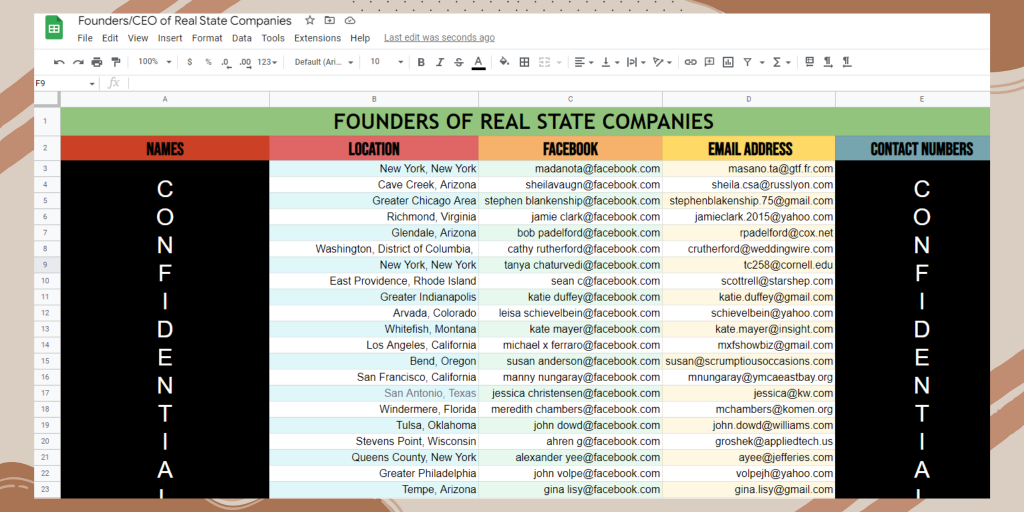Click the last paragraph-mark text direction icon
The image size is (1024, 512).
[x=846, y=62]
